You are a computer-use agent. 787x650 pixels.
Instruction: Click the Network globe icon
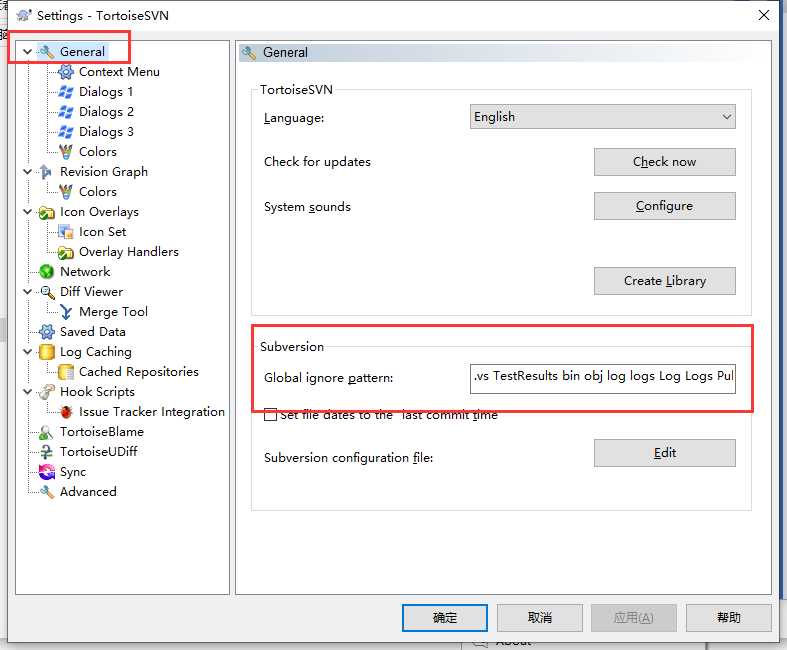[x=47, y=272]
